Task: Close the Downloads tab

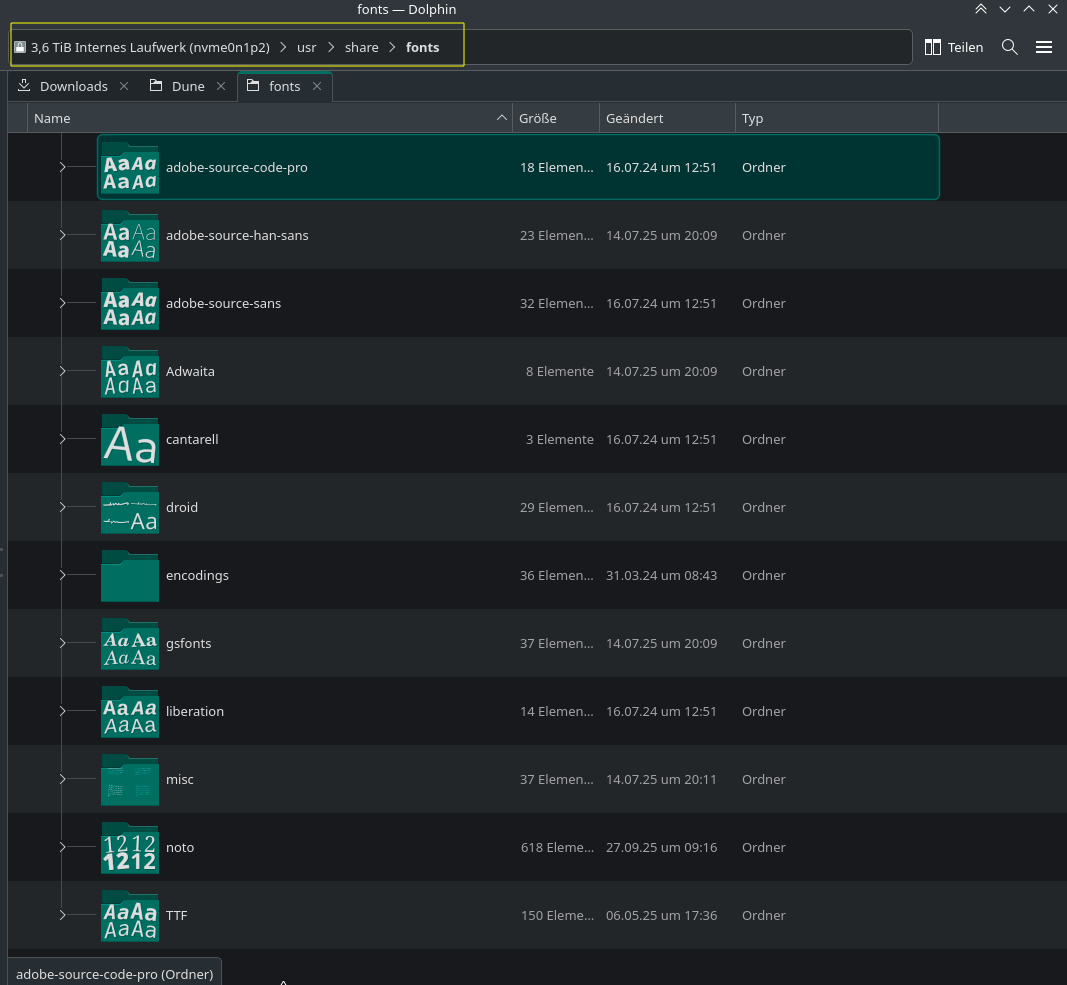Action: [124, 86]
